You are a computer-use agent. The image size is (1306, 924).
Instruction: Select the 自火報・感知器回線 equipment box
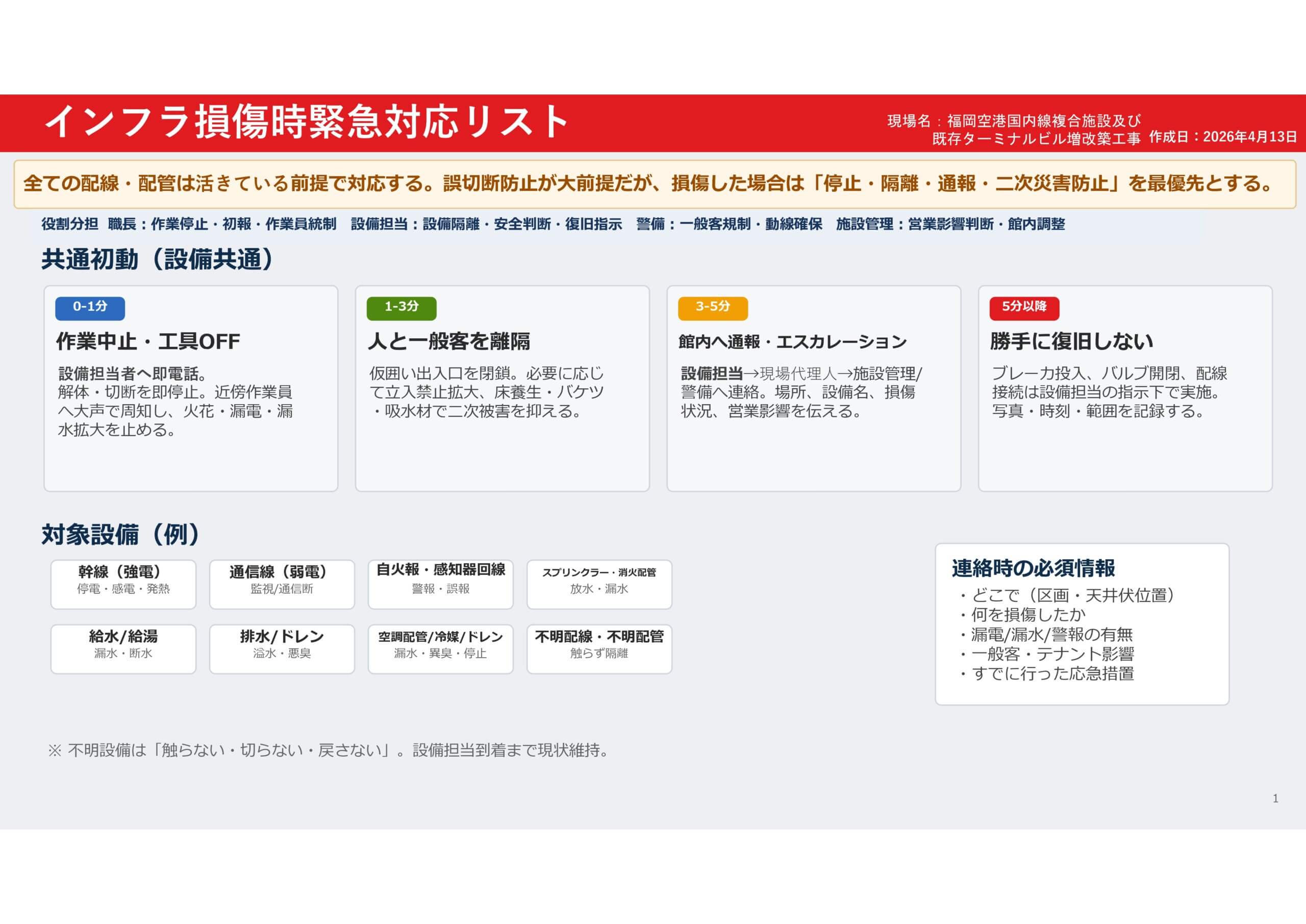click(x=441, y=584)
